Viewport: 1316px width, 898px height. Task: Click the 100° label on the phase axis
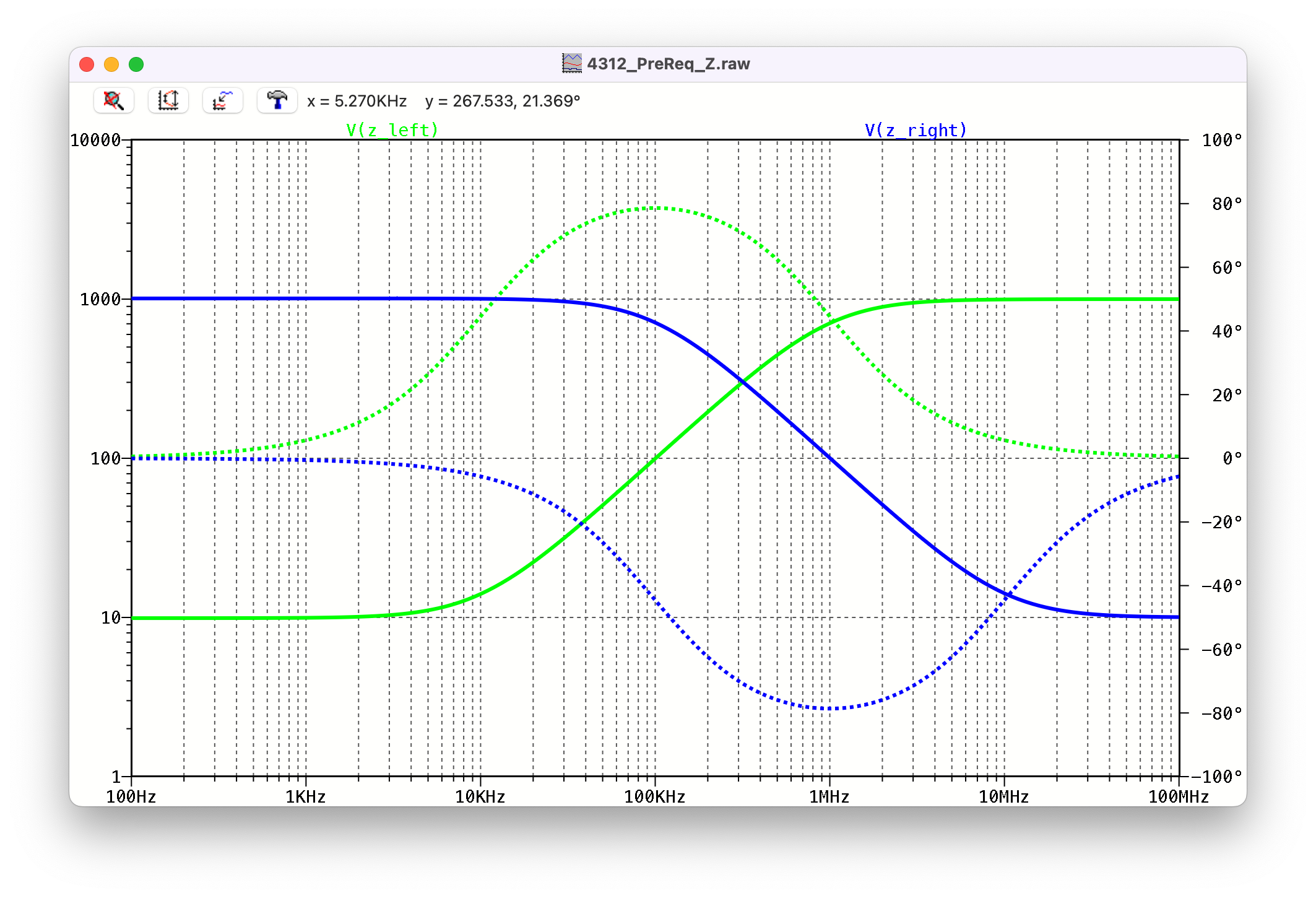tap(1222, 140)
